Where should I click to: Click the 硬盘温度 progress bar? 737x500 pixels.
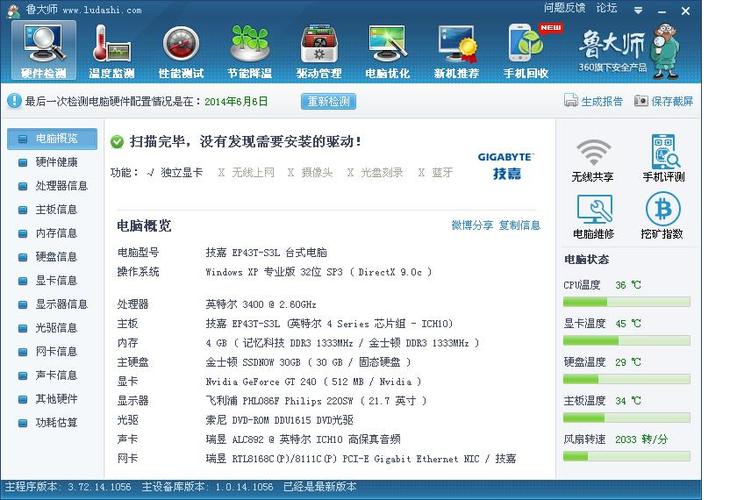(627, 379)
